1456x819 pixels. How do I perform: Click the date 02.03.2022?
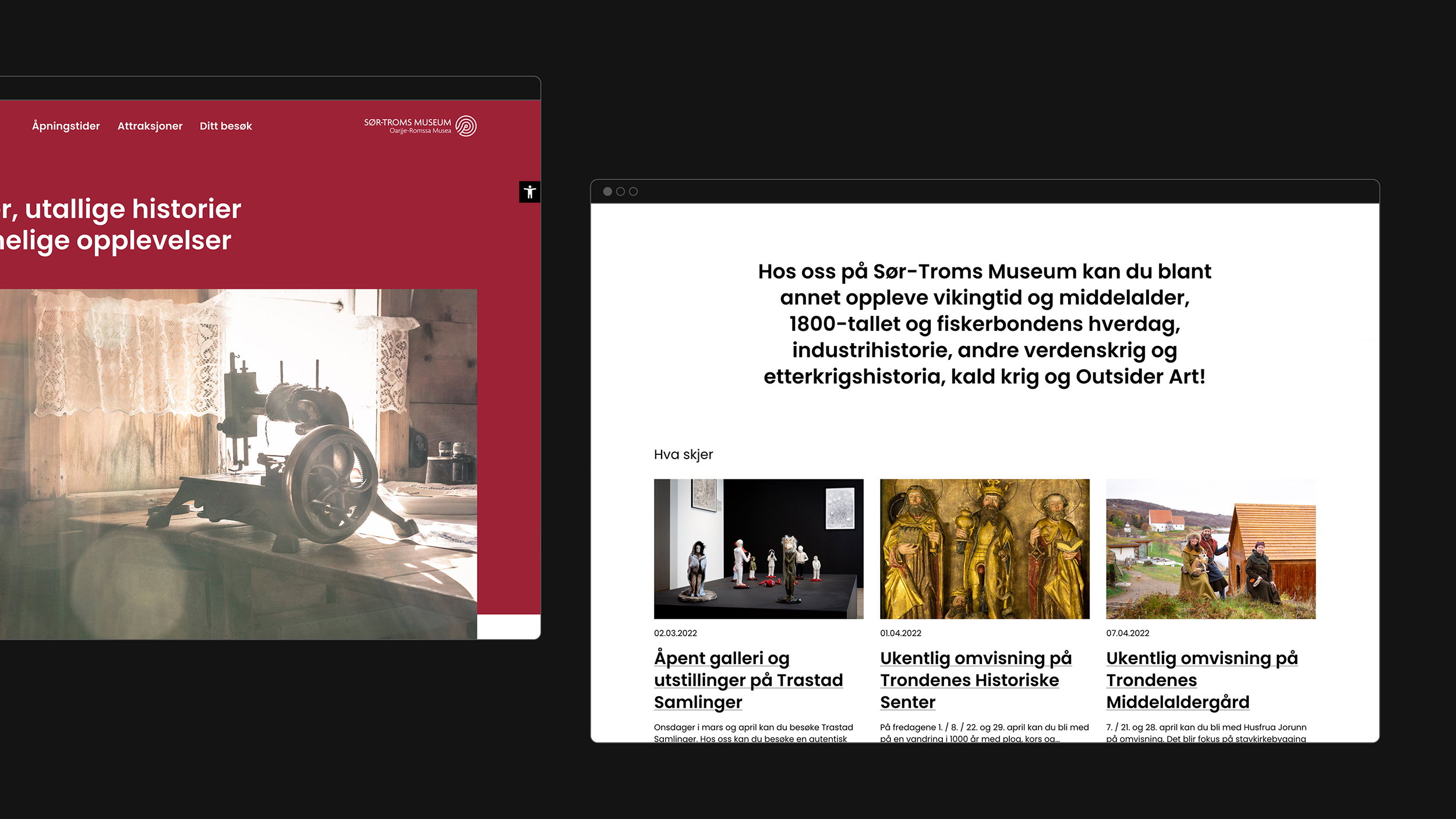pos(675,633)
